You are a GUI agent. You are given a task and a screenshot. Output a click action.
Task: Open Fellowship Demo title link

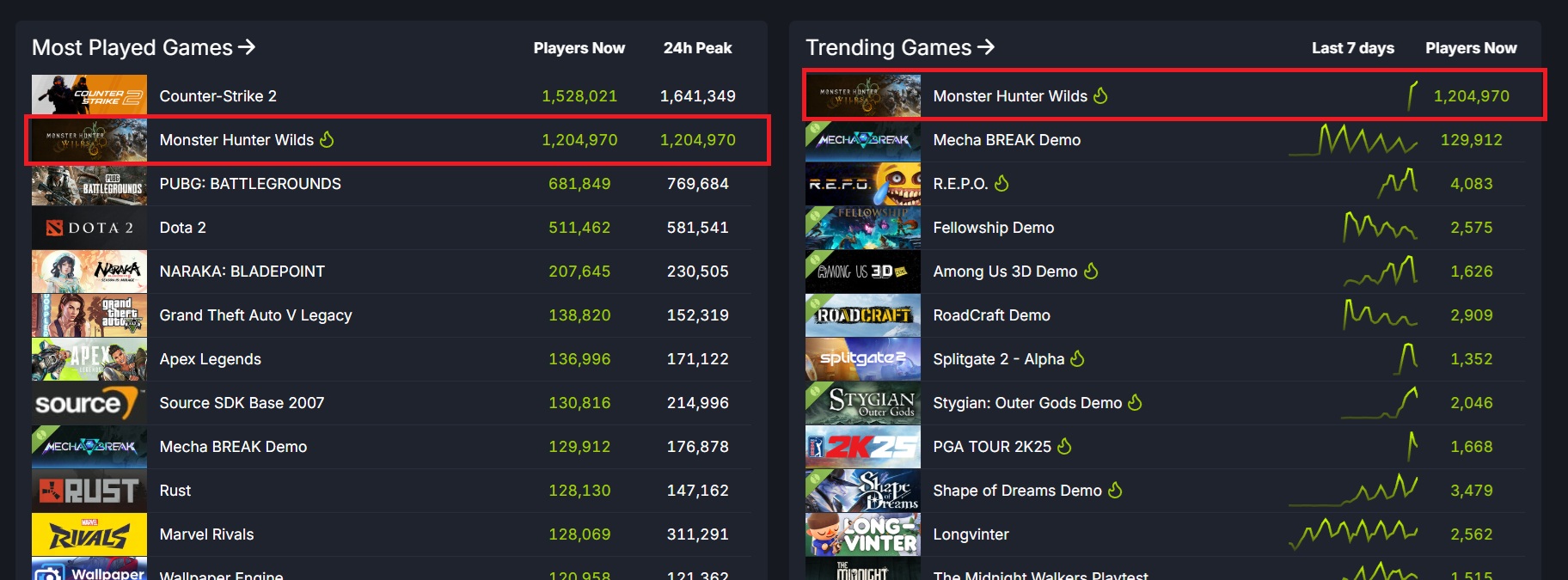(994, 228)
